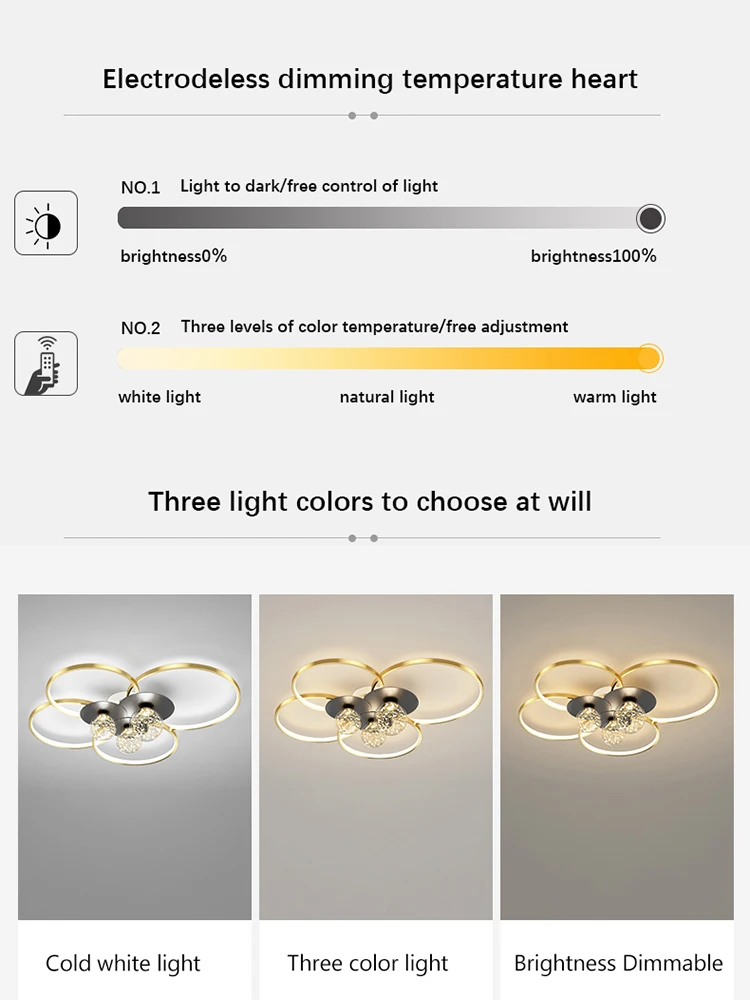Screen dimensions: 750x1000
Task: Click the color temperature slider's orange knob
Action: pos(649,358)
